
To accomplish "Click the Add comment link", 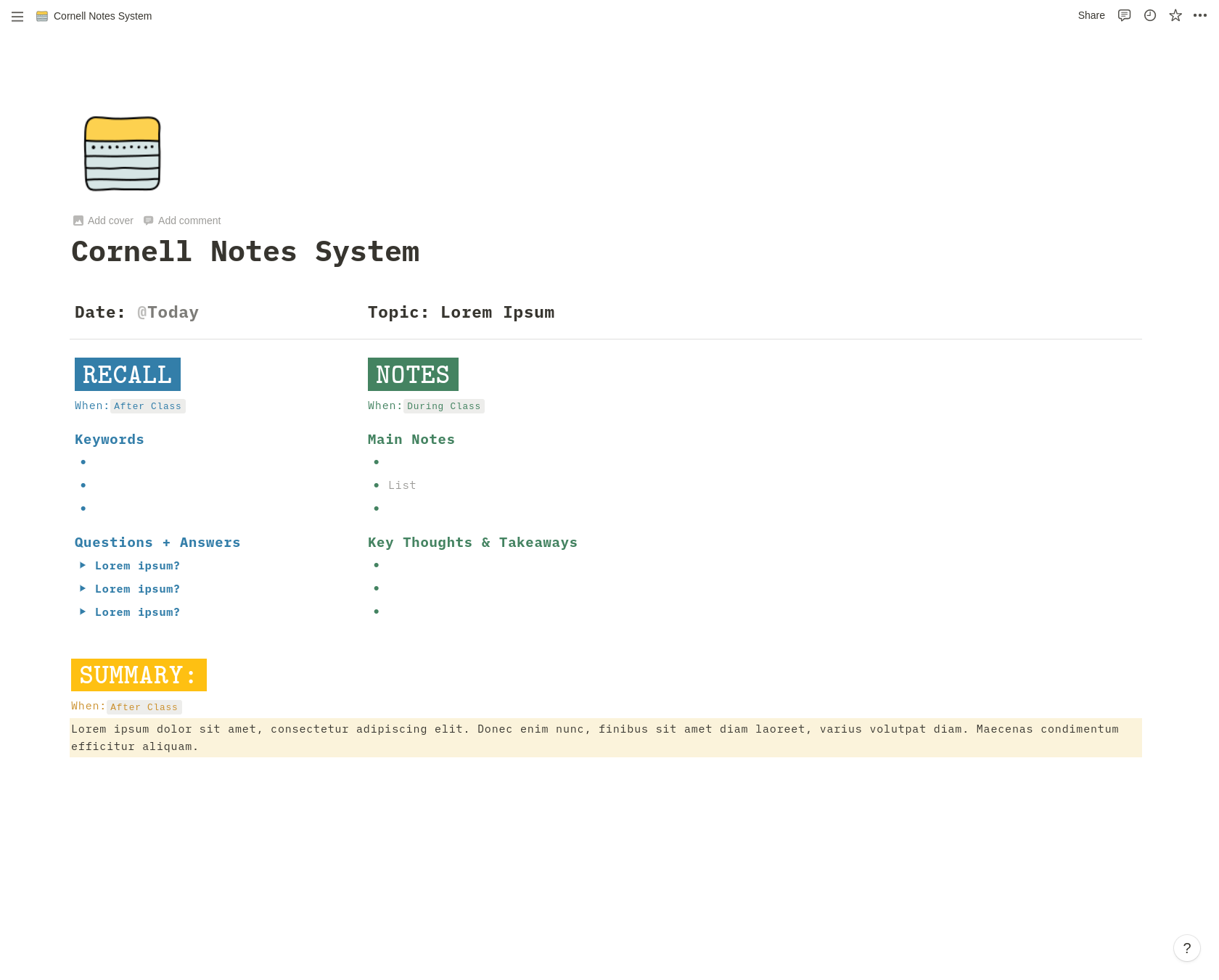I will 189,221.
